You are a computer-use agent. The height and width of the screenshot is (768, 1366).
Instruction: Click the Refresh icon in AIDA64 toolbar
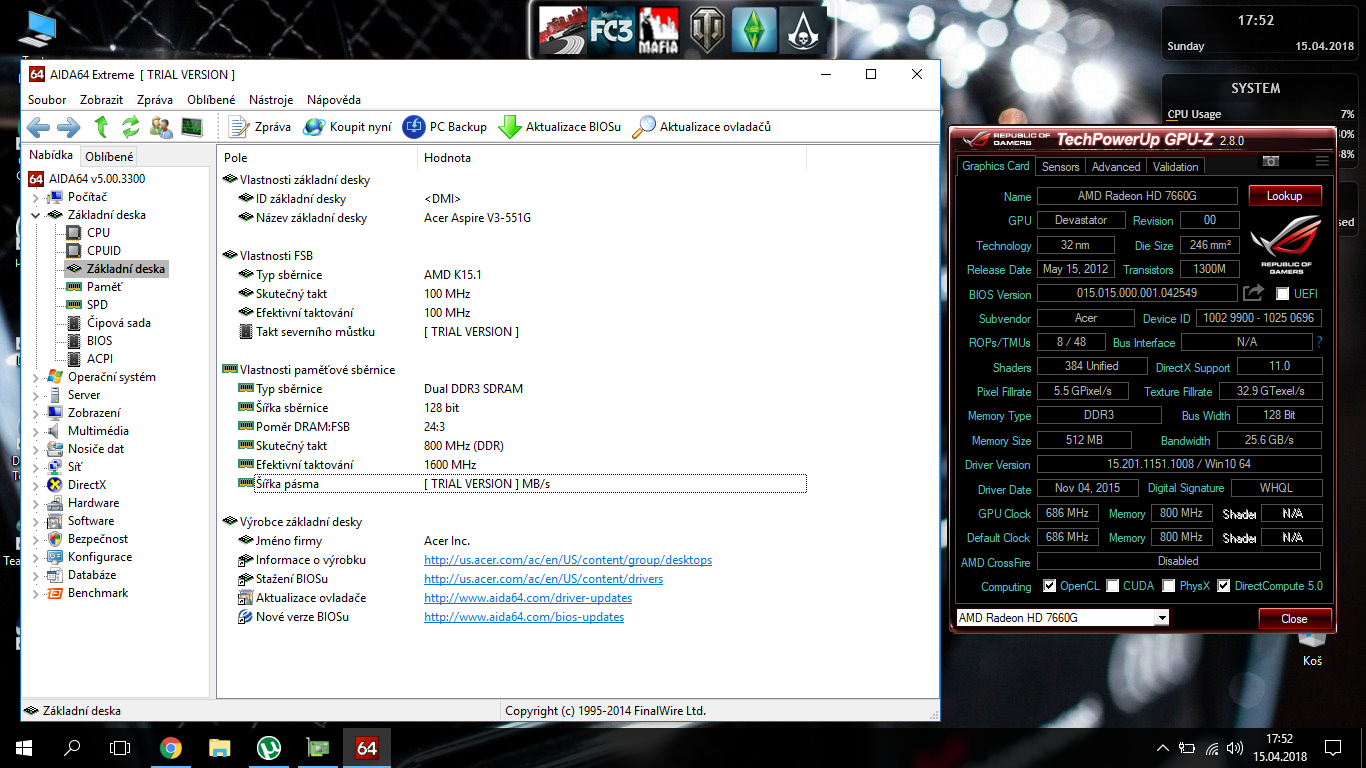[x=131, y=127]
